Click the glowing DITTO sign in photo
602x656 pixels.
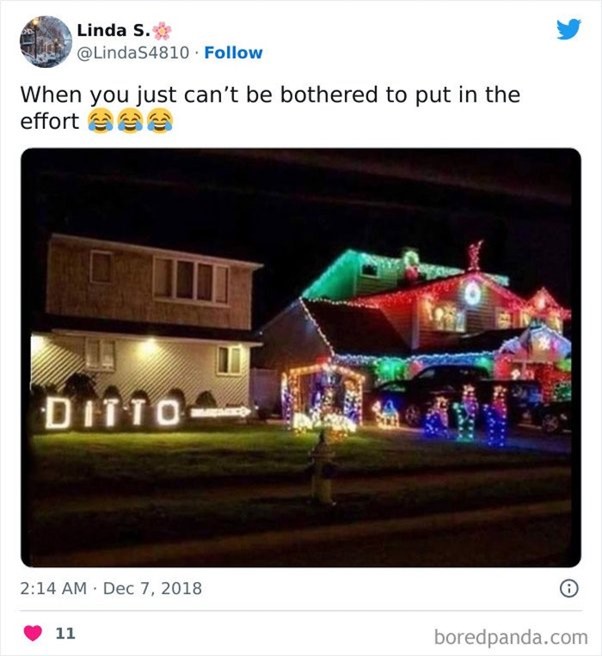[113, 413]
